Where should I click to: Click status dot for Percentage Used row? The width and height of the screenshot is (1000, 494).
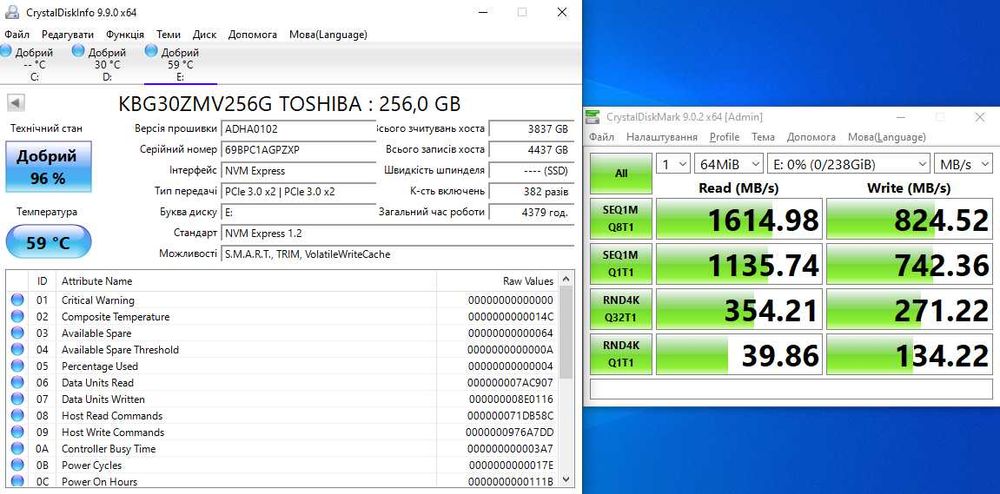point(17,366)
